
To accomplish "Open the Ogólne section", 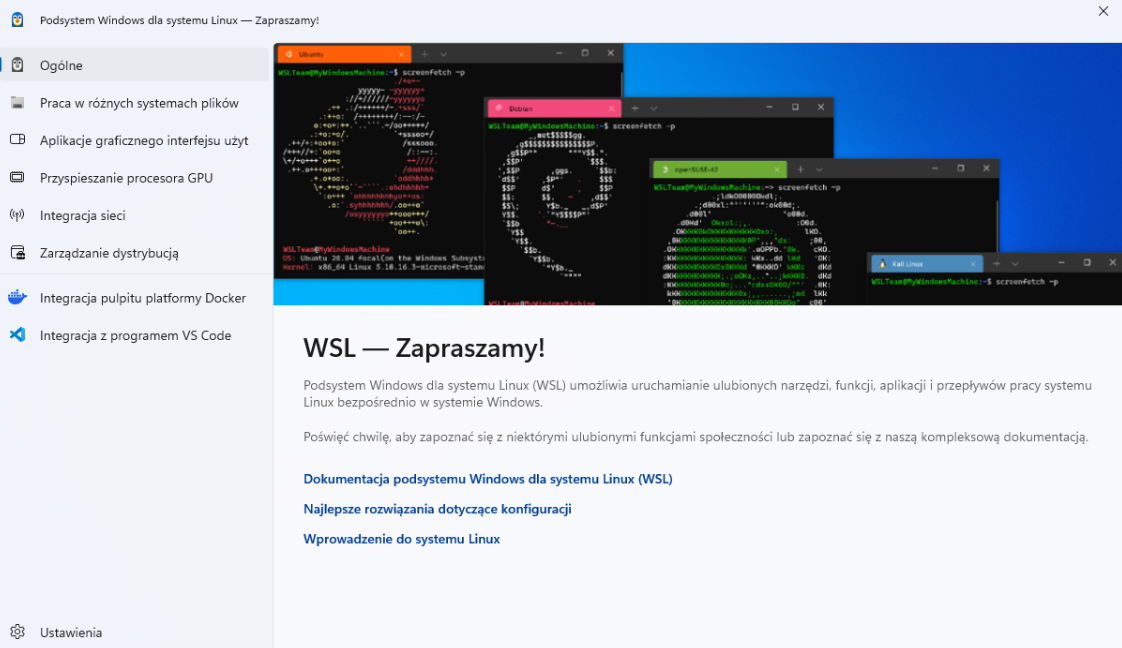I will coord(135,65).
